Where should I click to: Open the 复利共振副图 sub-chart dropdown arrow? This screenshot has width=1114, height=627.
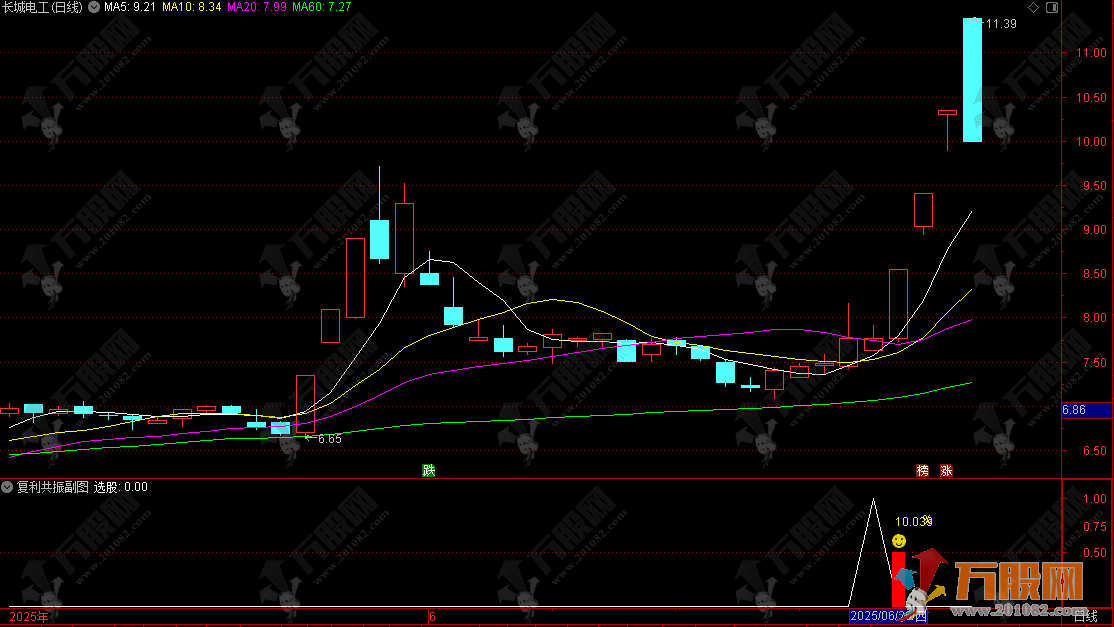click(x=7, y=487)
